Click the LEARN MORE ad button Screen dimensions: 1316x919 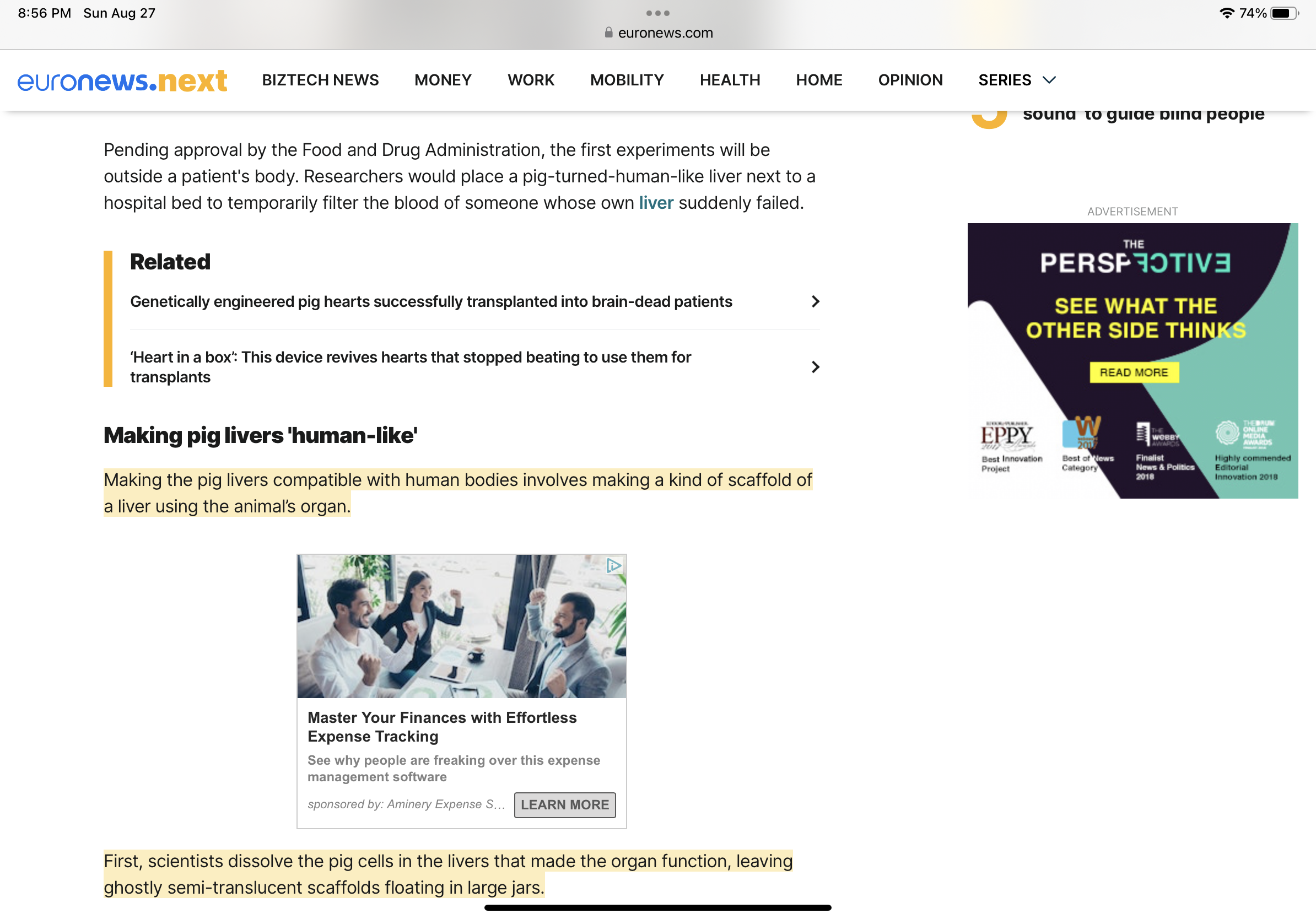click(x=564, y=804)
